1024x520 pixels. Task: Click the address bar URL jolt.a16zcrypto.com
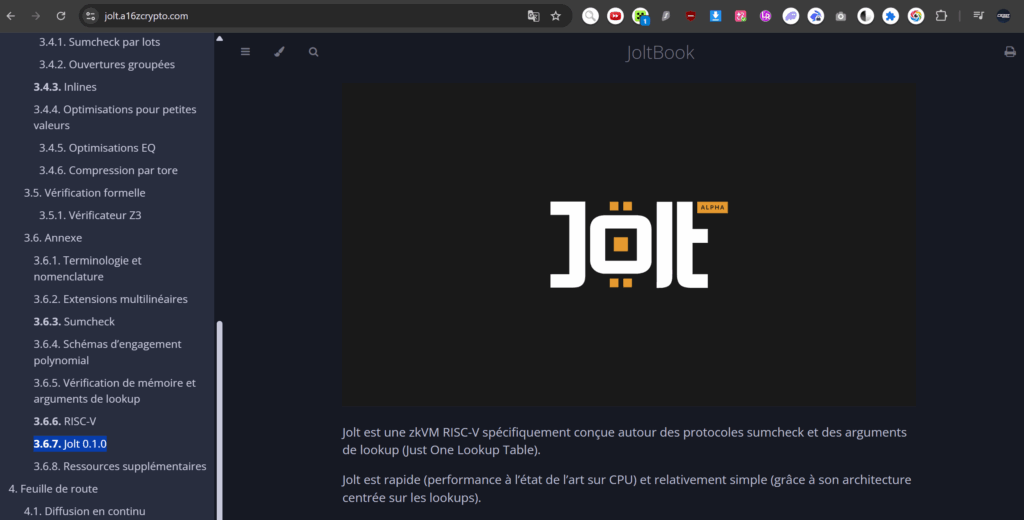(x=146, y=16)
